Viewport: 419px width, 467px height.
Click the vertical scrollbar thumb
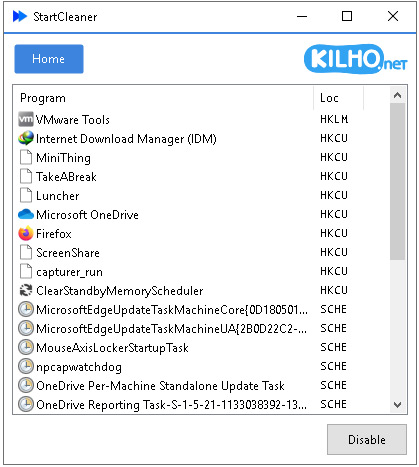pyautogui.click(x=397, y=181)
